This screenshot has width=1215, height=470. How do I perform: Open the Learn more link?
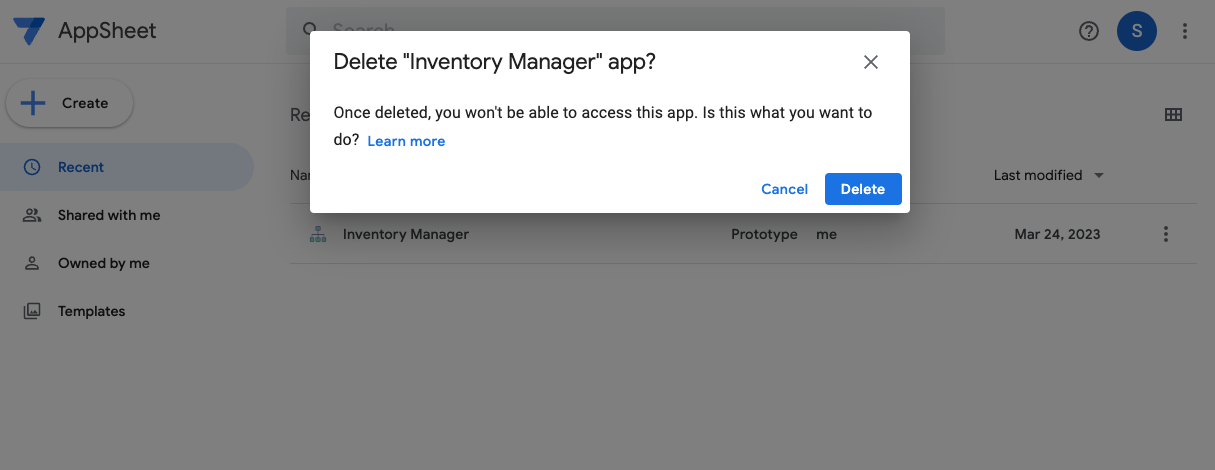406,141
